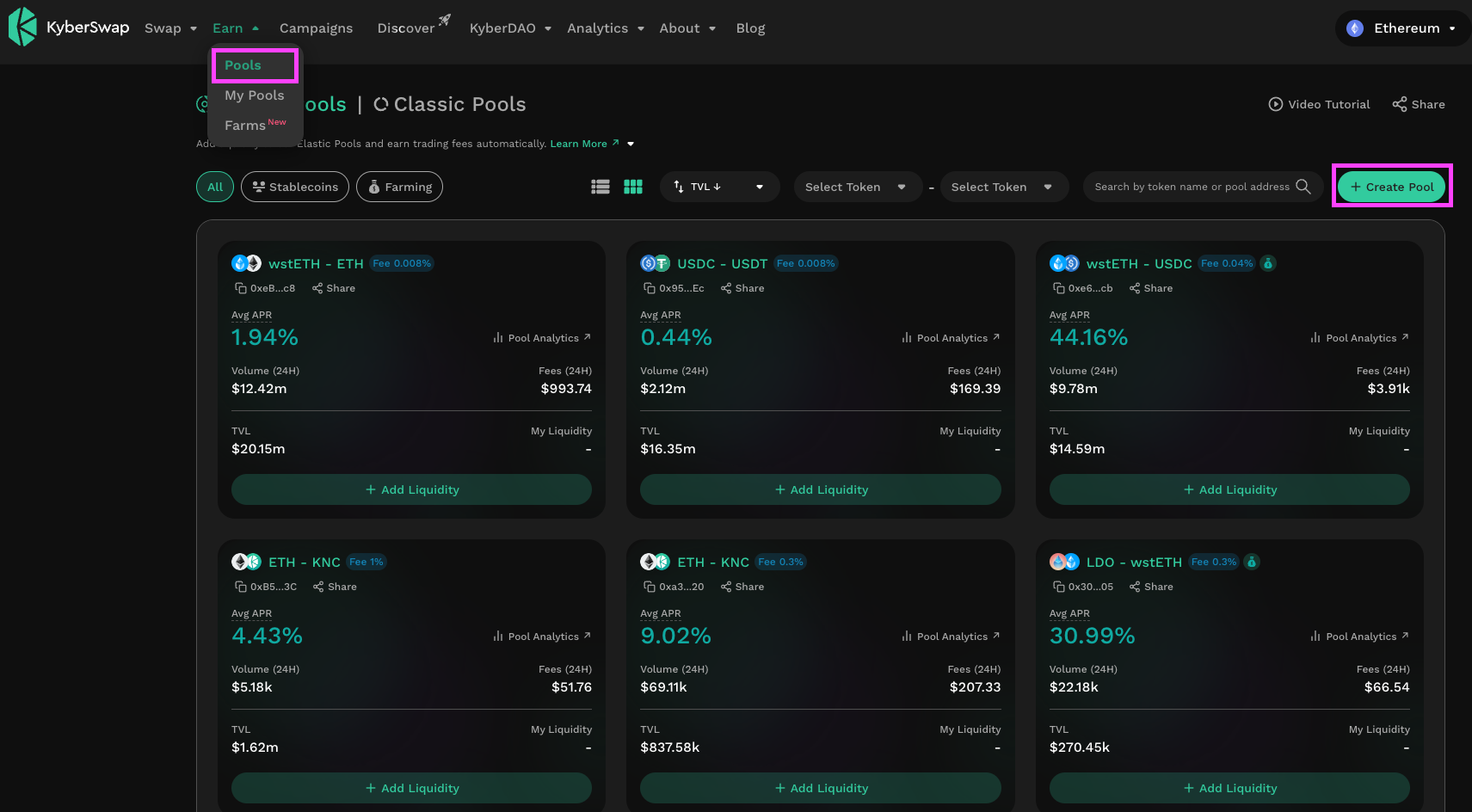1472x812 pixels.
Task: Open Pool Analytics for wstETH - ETH
Action: [x=542, y=338]
